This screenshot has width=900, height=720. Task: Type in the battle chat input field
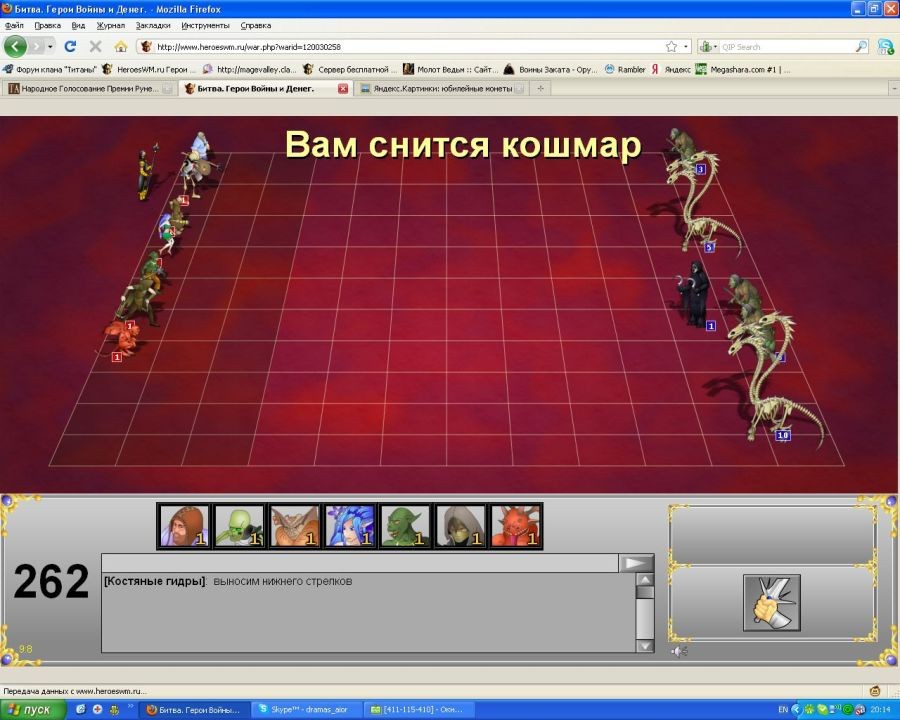coord(360,564)
